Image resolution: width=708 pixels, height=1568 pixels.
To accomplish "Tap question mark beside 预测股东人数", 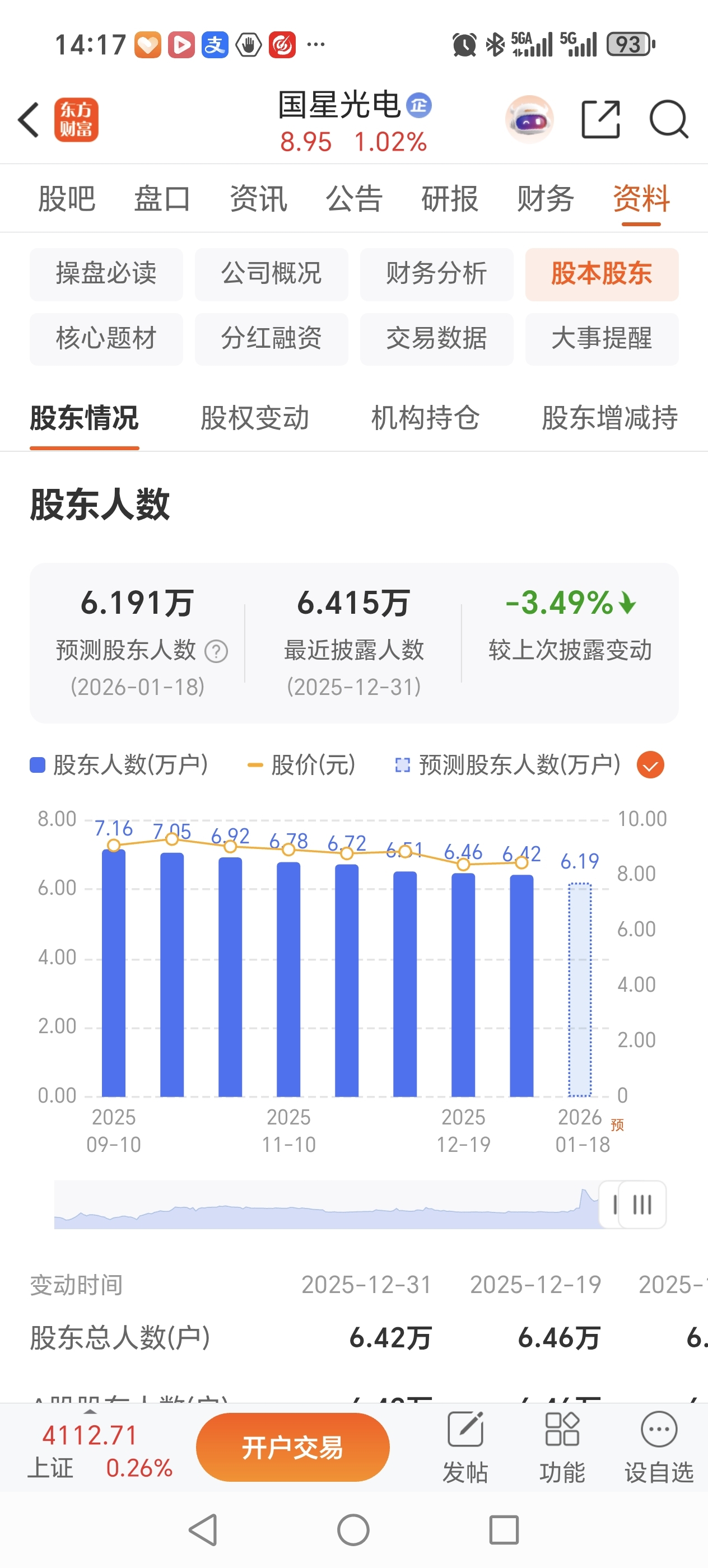I will (x=216, y=651).
